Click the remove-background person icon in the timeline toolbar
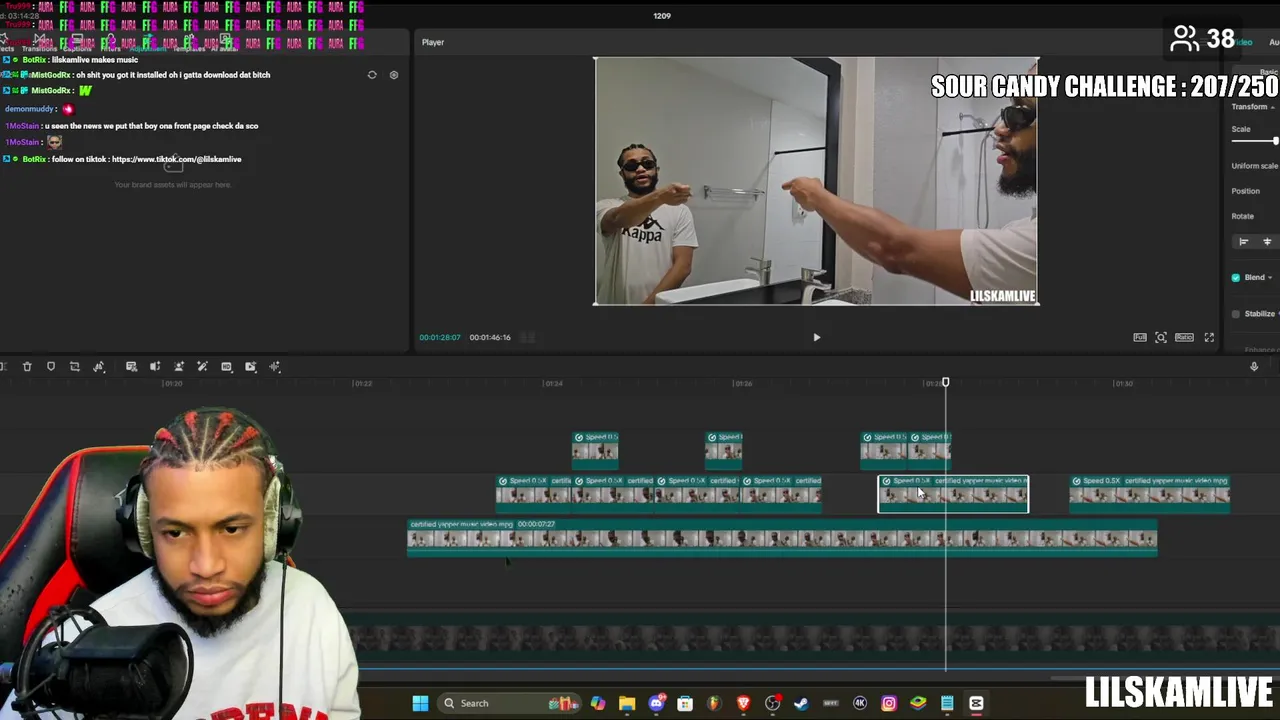The height and width of the screenshot is (720, 1280). [179, 367]
